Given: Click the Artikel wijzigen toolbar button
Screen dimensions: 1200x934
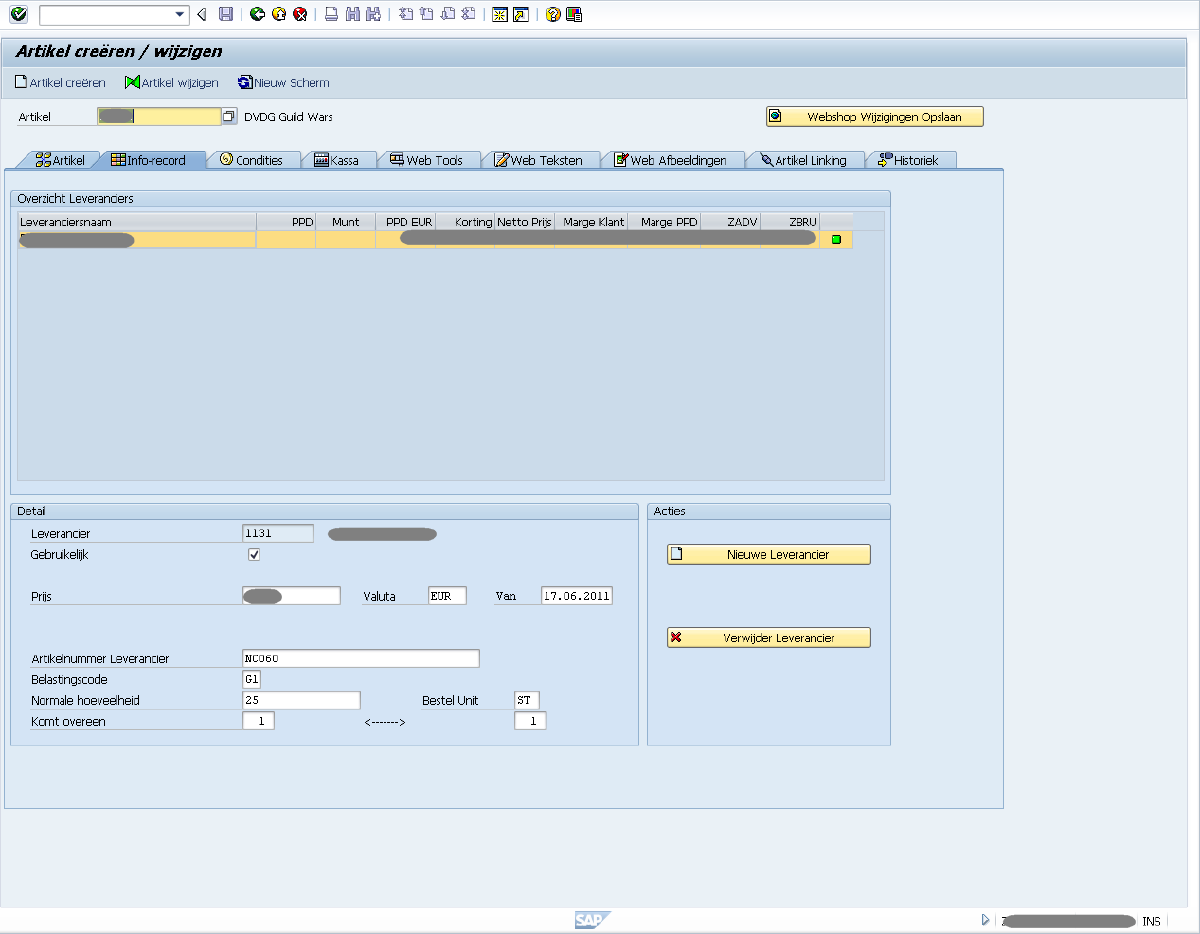Looking at the screenshot, I should tap(171, 83).
